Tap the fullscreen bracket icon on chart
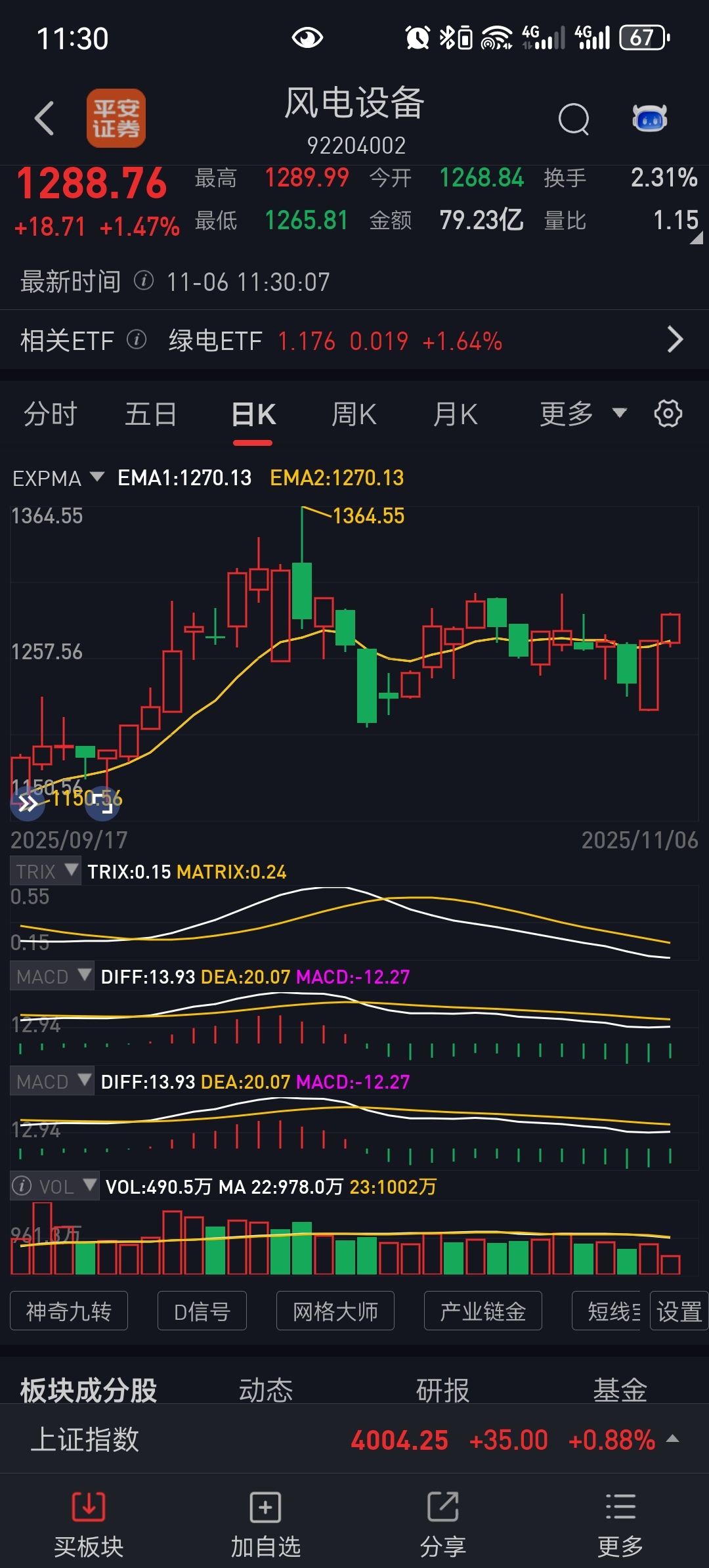 pyautogui.click(x=103, y=803)
